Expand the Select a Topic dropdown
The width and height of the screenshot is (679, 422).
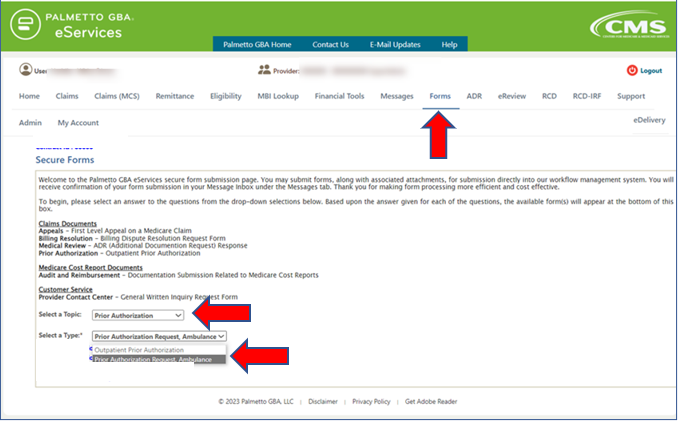138,316
